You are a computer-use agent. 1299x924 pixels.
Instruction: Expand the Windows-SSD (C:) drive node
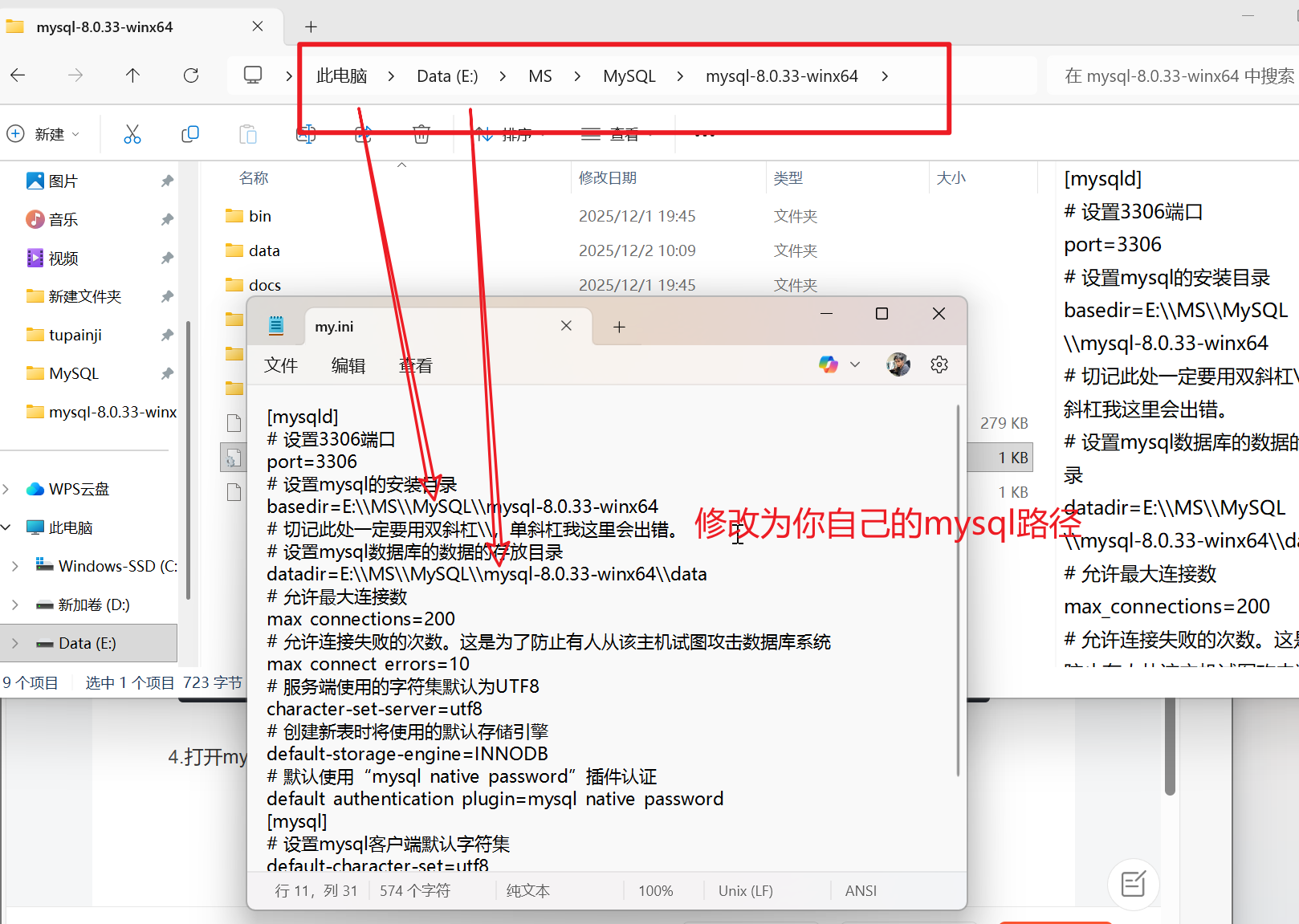(x=15, y=567)
